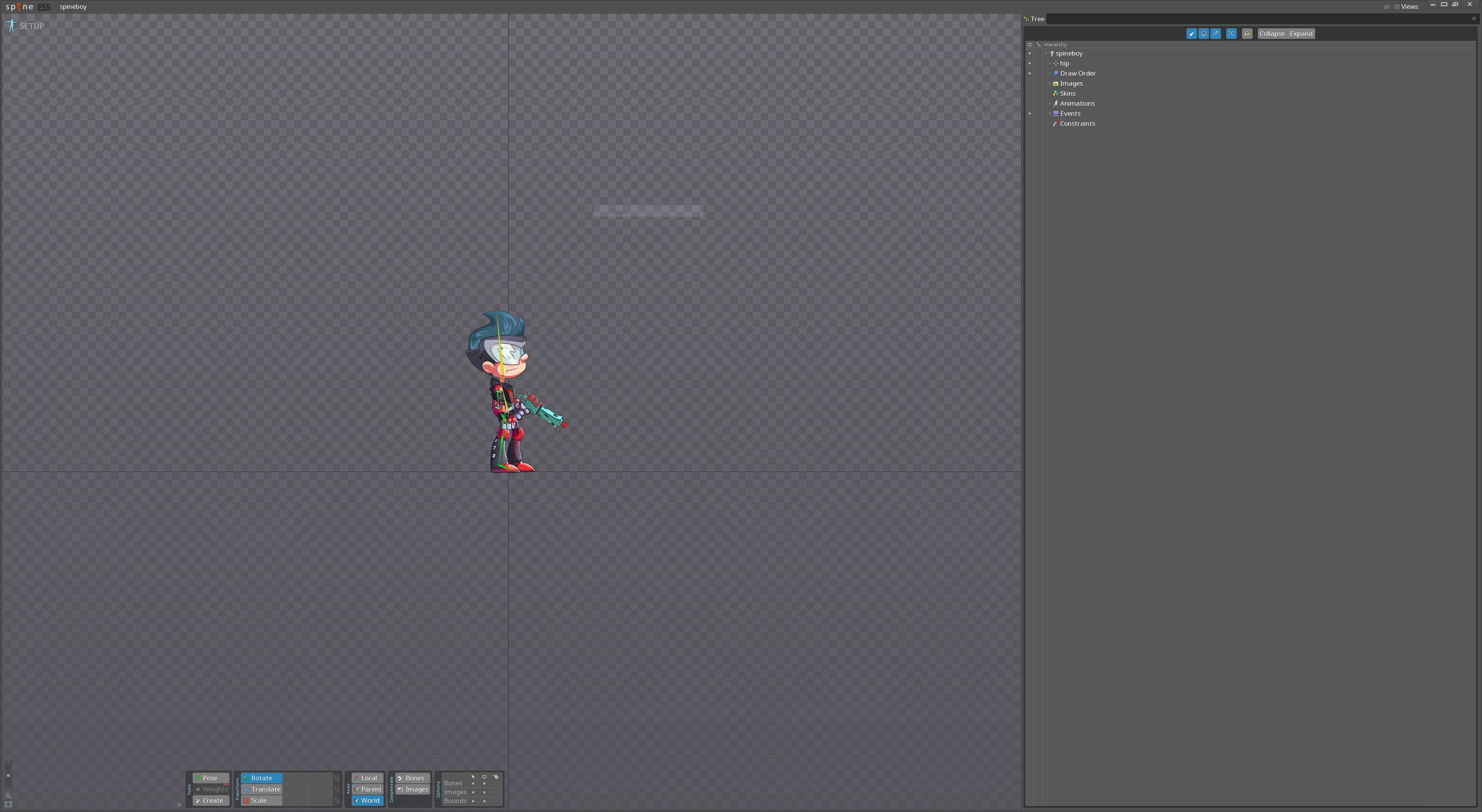Expand the Events node
The width and height of the screenshot is (1482, 812).
point(1050,113)
